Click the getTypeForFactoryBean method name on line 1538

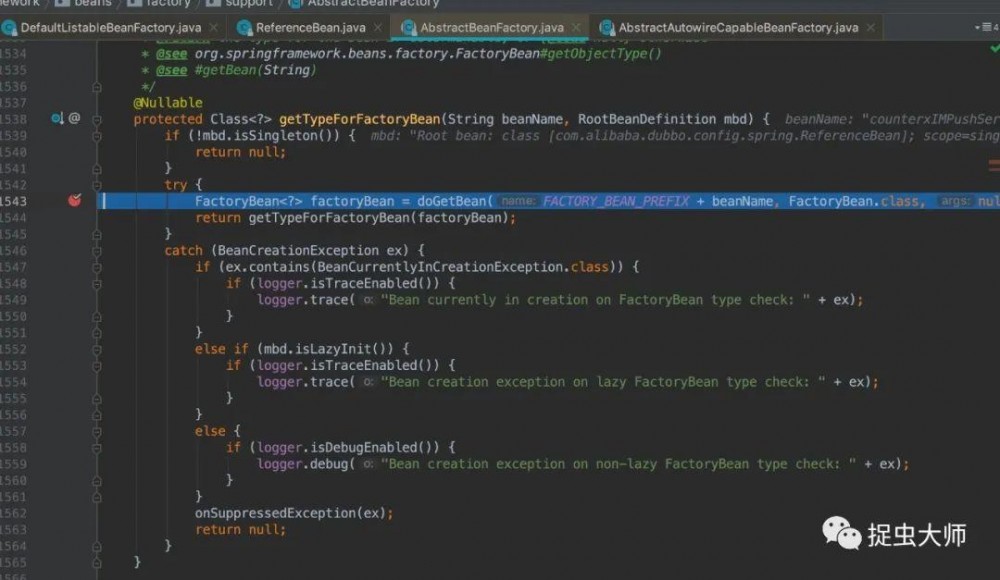pyautogui.click(x=359, y=119)
